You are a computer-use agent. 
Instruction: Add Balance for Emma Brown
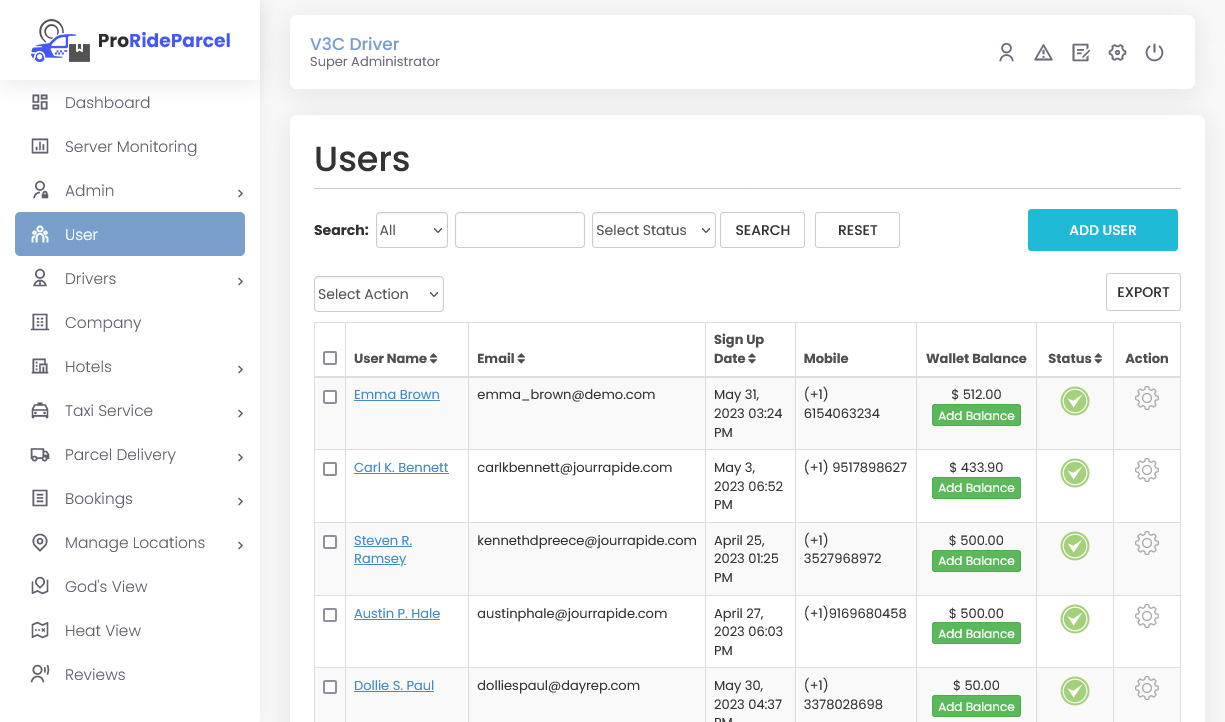[x=976, y=416]
